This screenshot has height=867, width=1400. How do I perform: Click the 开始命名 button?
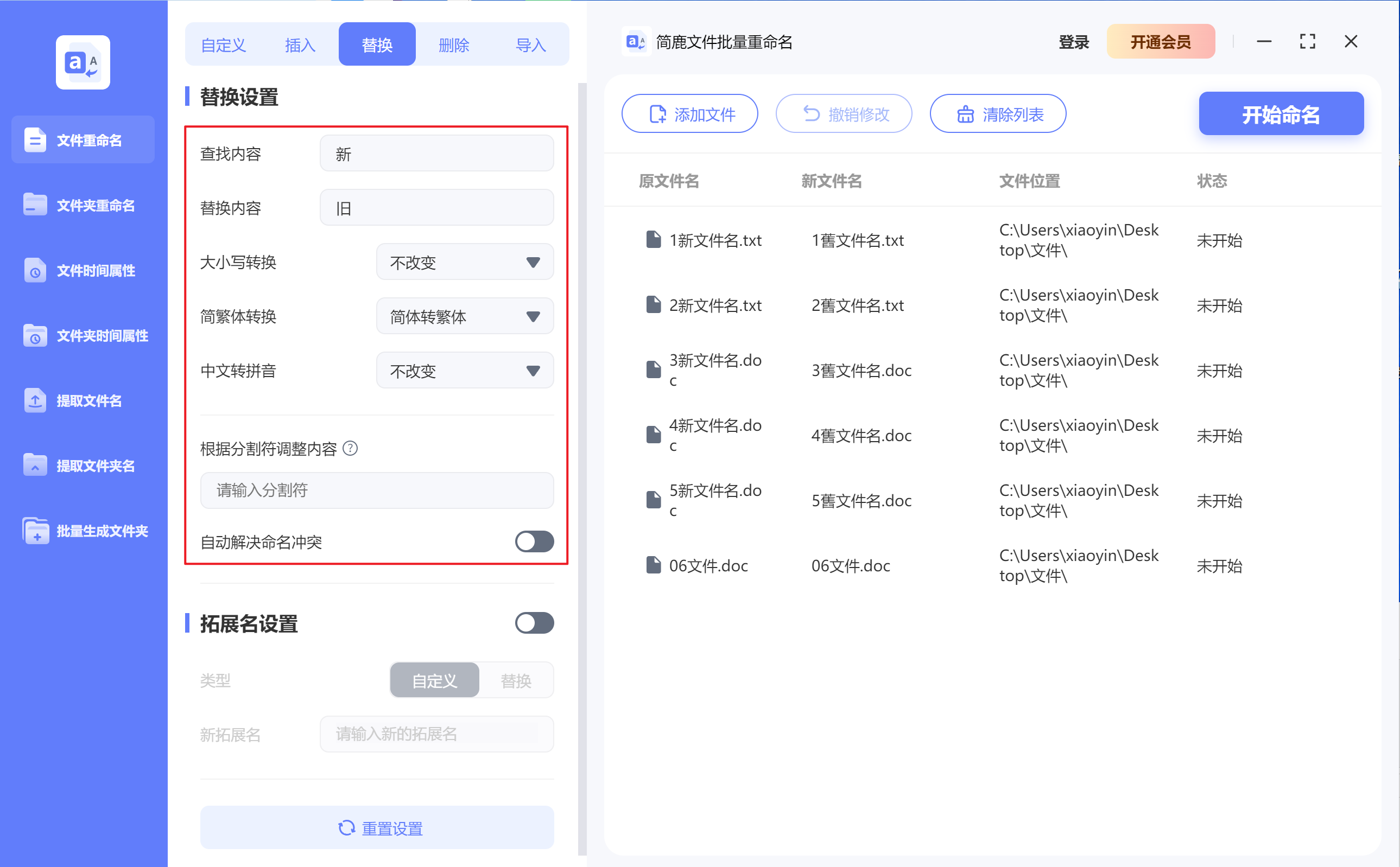1281,113
